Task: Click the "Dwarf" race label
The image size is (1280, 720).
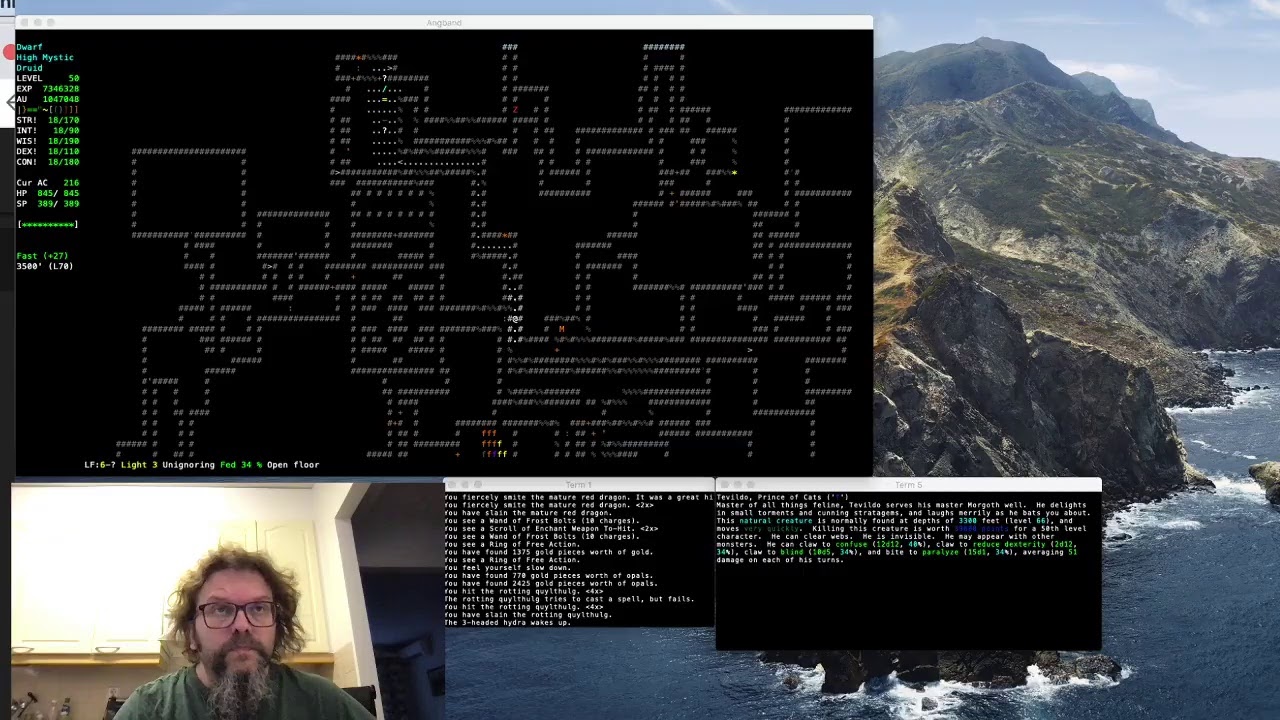Action: tap(29, 47)
